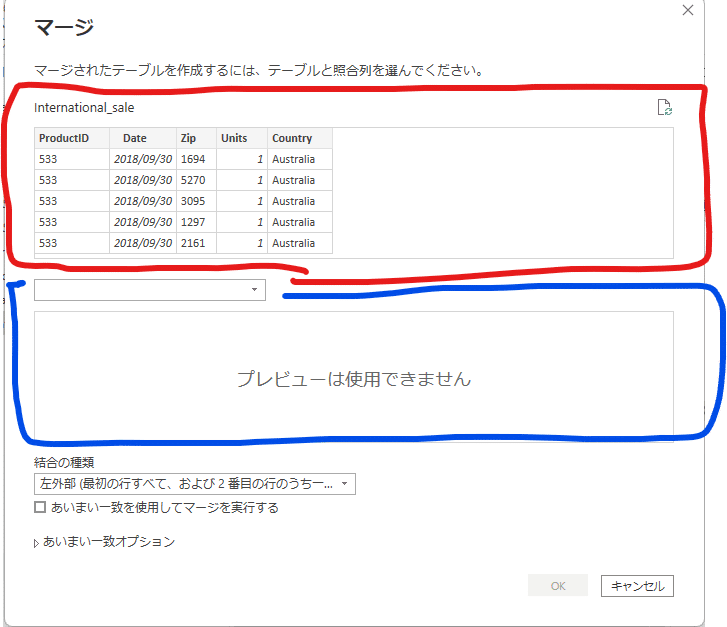Close the マージ dialog with X

(688, 10)
